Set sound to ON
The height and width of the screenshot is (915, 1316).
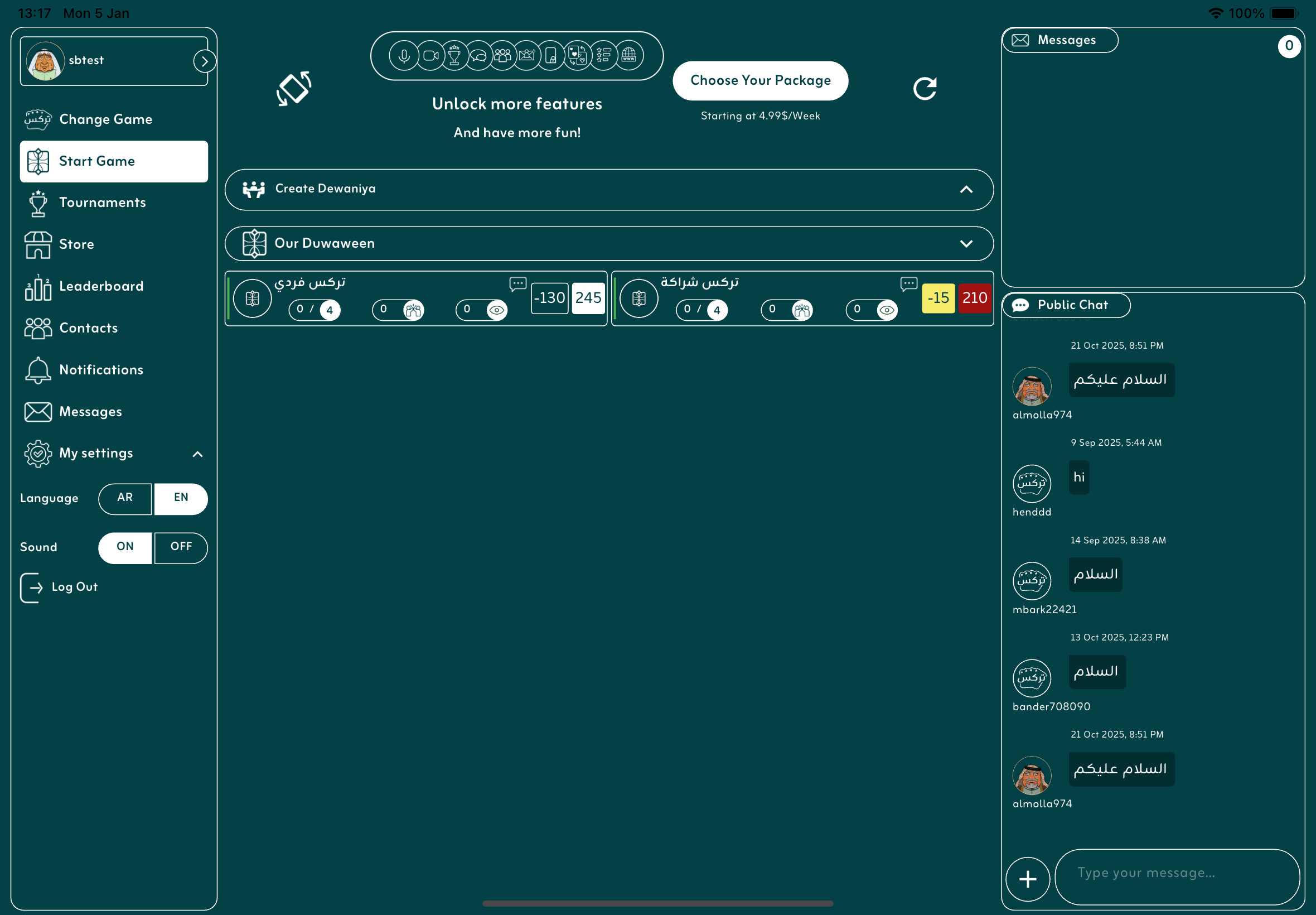125,547
